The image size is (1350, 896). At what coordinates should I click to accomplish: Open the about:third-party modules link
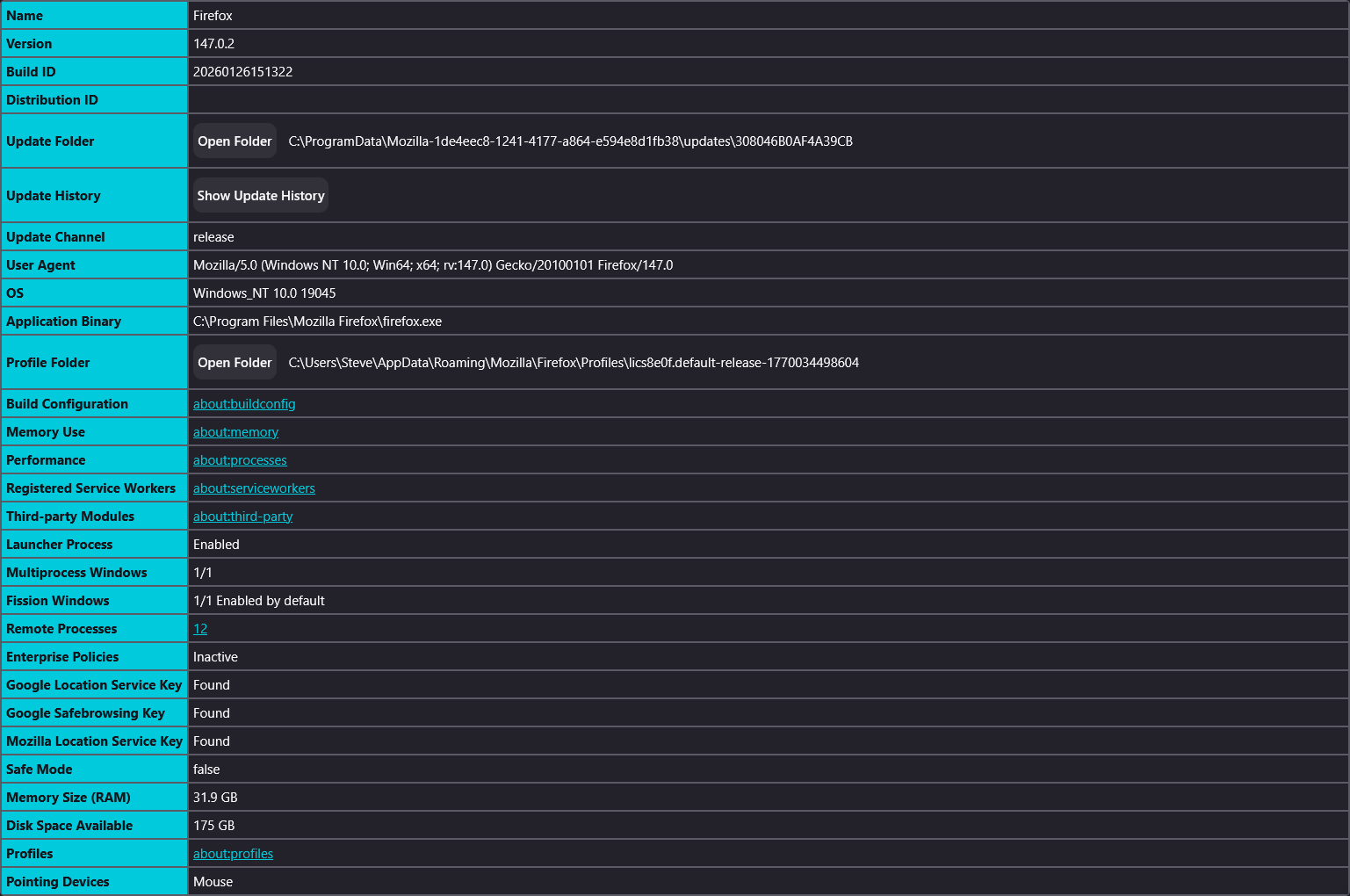point(242,517)
